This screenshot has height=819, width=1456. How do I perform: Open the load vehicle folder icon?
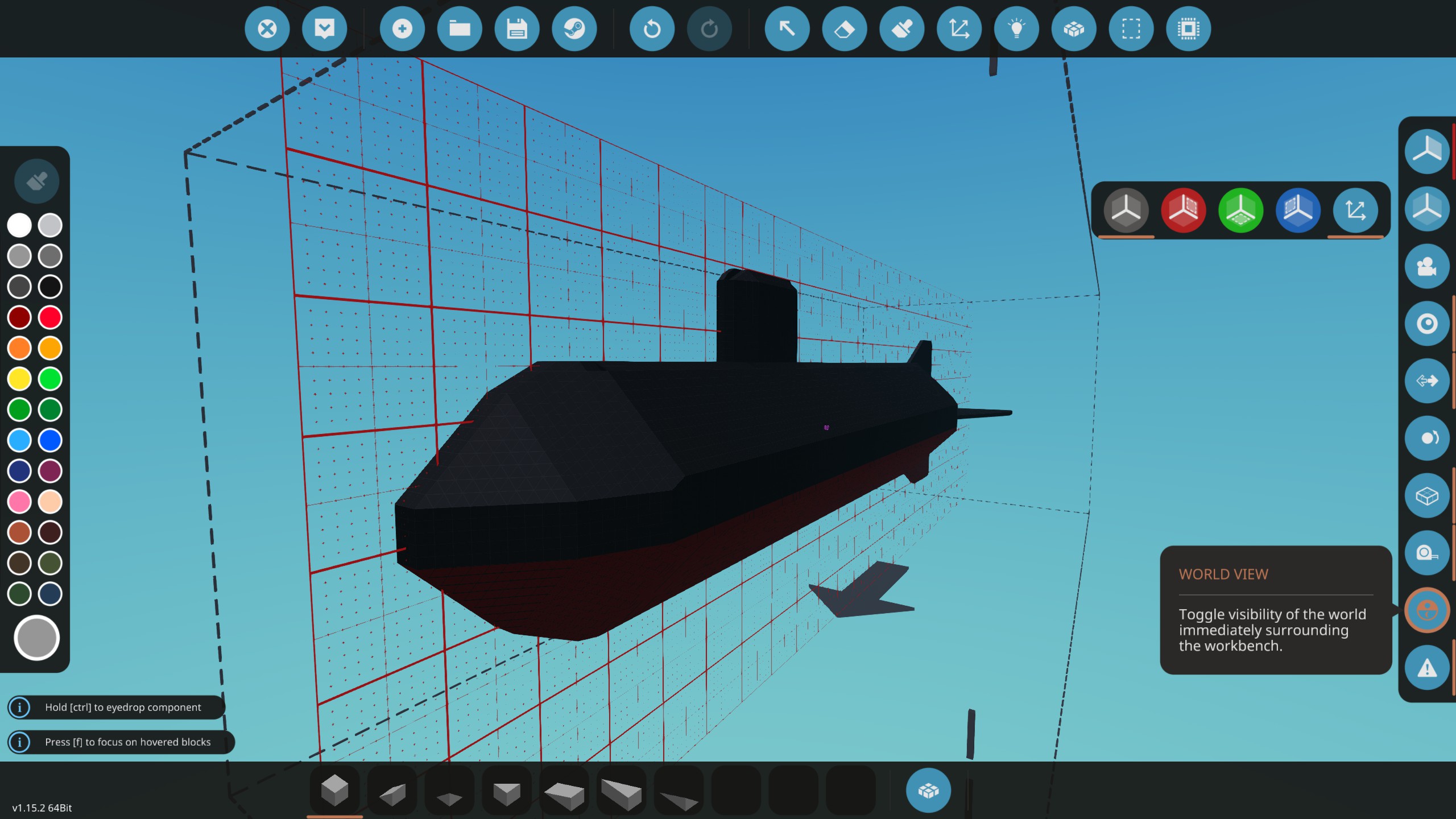click(460, 28)
